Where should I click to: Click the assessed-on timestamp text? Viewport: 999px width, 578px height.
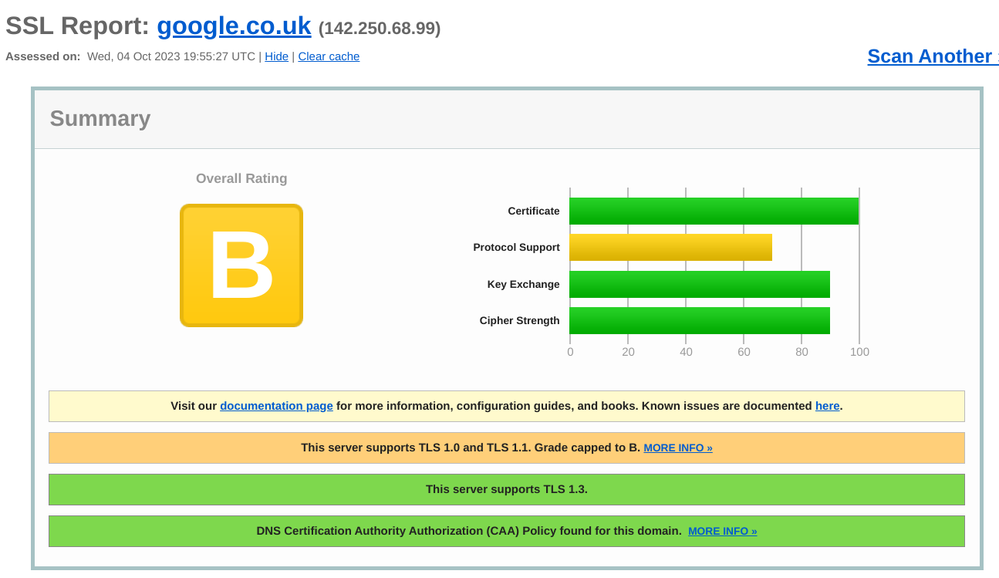[171, 57]
